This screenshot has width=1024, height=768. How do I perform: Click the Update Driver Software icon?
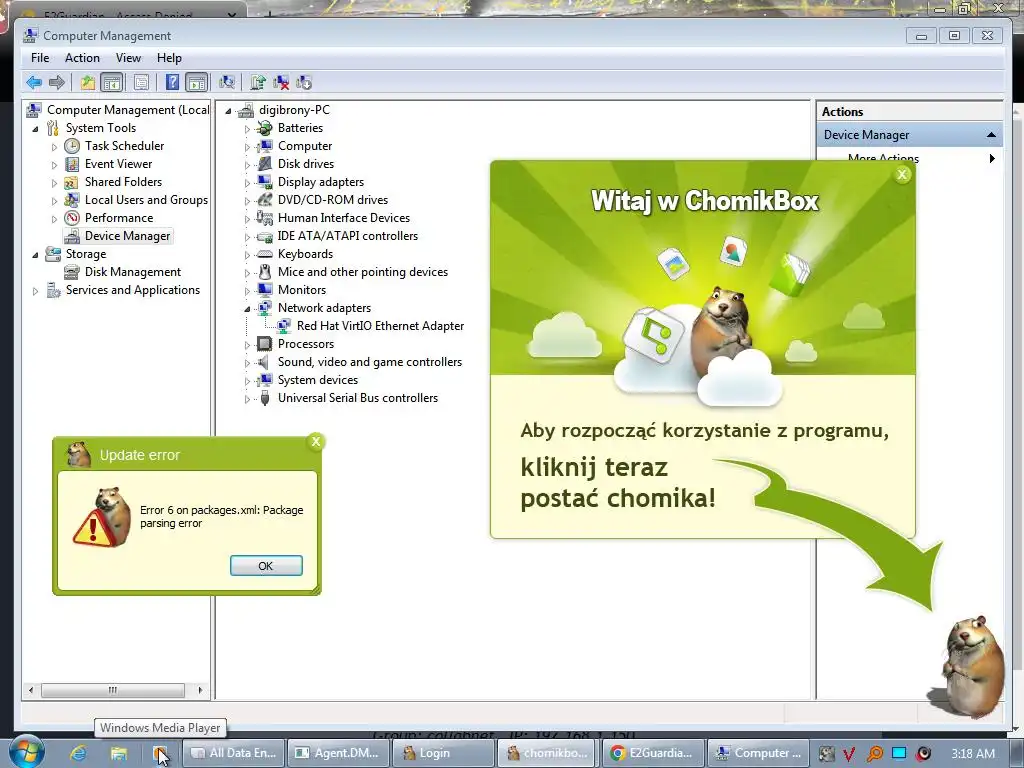[x=258, y=82]
